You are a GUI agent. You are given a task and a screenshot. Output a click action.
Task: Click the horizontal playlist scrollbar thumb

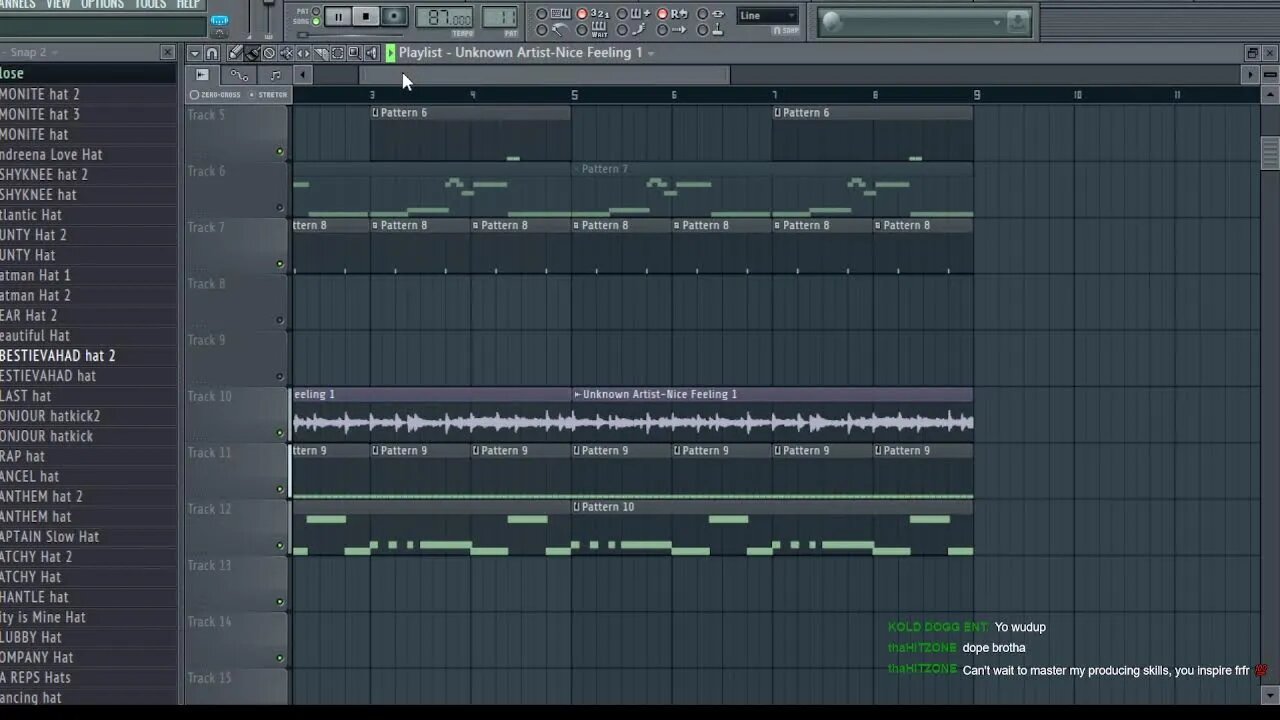click(x=545, y=75)
